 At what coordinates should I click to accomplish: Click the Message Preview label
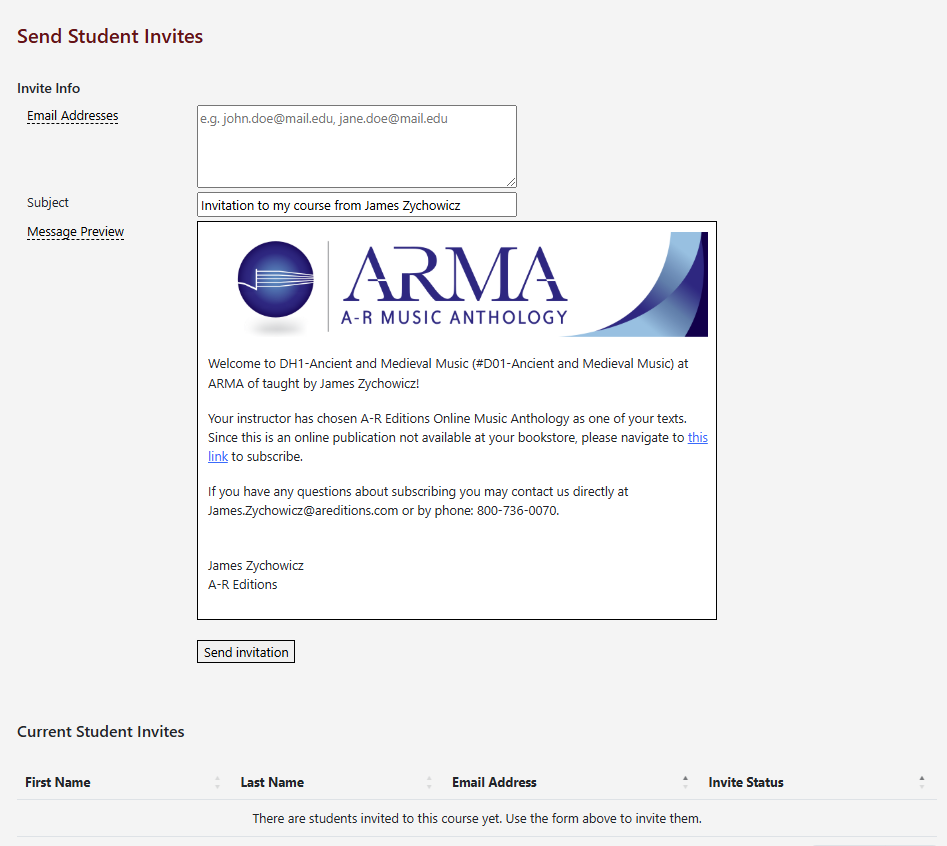pyautogui.click(x=75, y=232)
